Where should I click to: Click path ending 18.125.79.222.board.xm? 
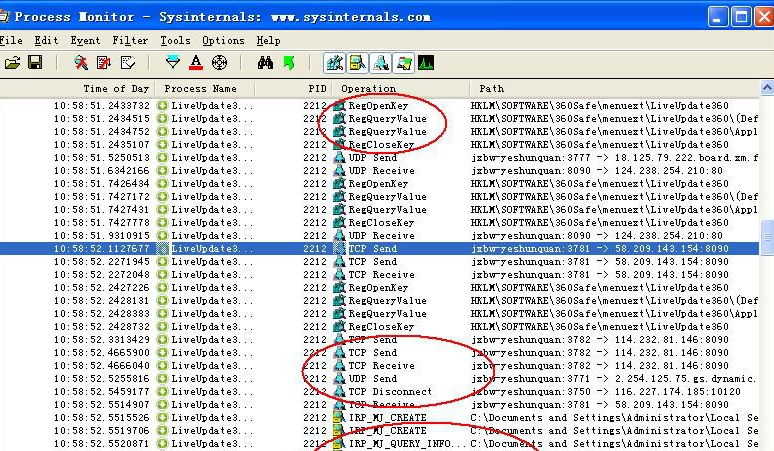pos(615,157)
